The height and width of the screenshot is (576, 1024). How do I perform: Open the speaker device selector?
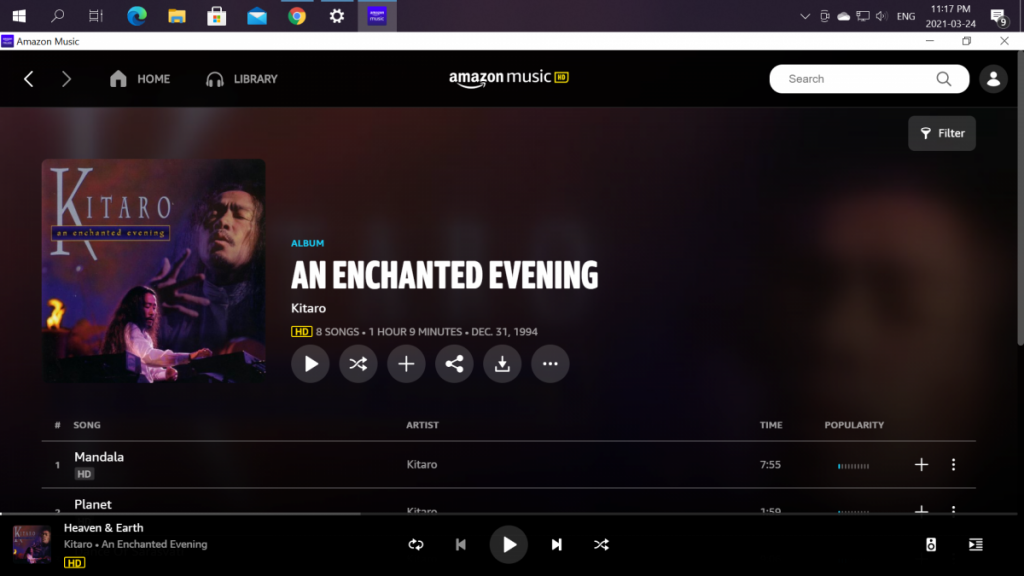[x=931, y=545]
